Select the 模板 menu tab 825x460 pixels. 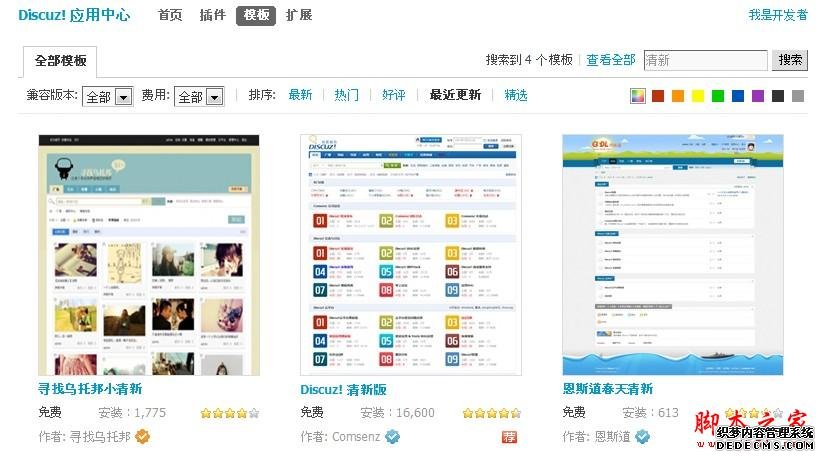tap(256, 15)
